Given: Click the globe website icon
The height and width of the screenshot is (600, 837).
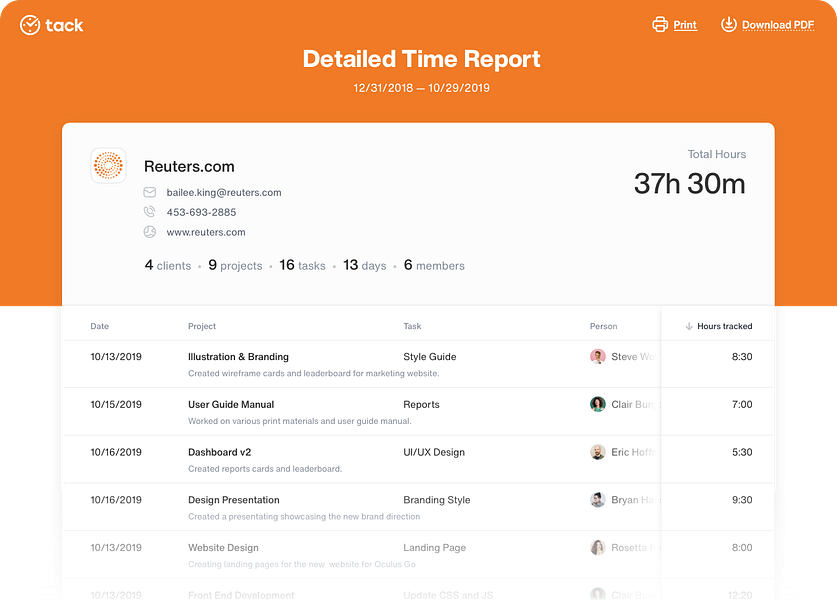Looking at the screenshot, I should pyautogui.click(x=149, y=232).
